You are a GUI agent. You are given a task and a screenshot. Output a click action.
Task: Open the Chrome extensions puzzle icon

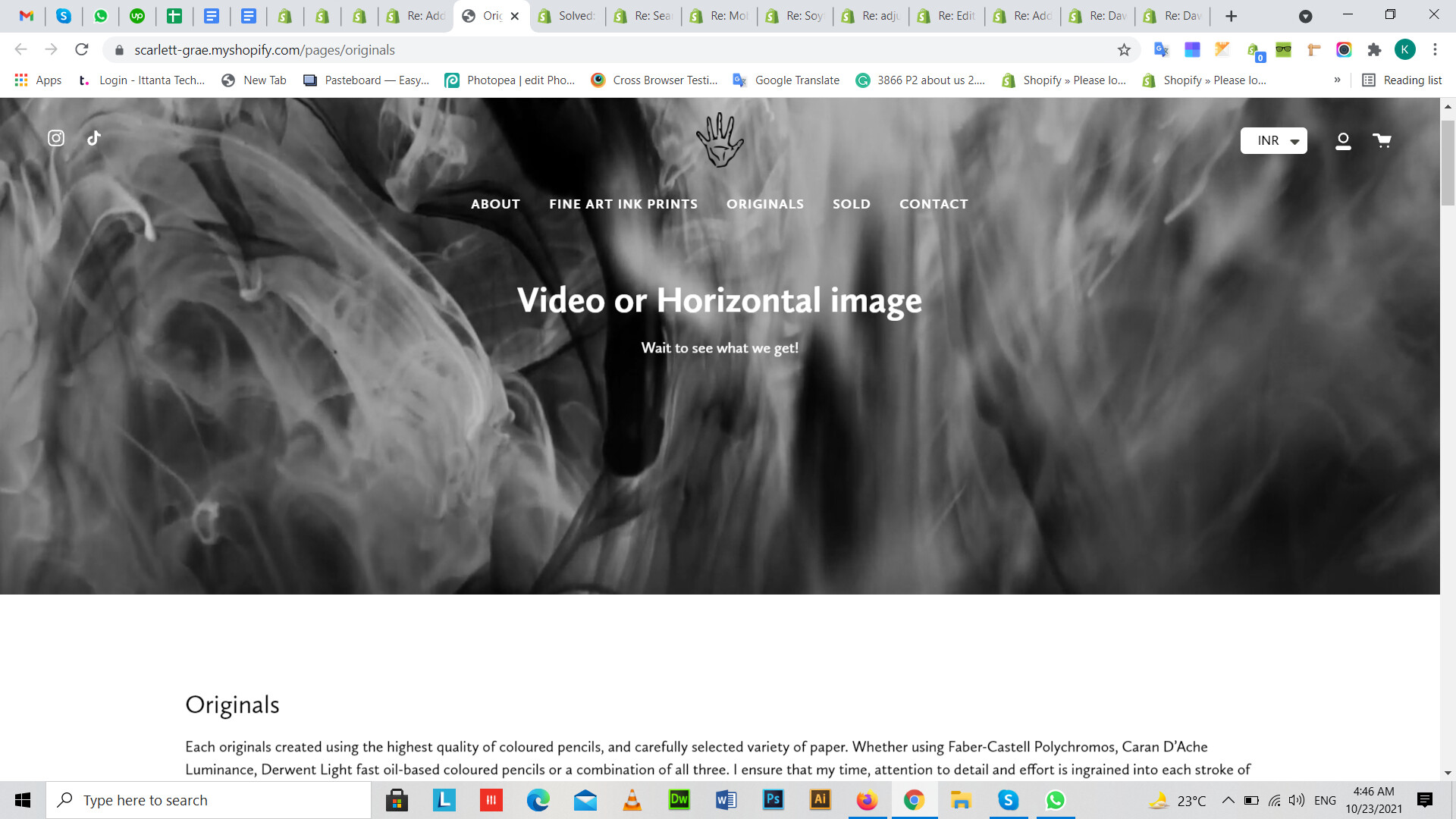pos(1374,50)
